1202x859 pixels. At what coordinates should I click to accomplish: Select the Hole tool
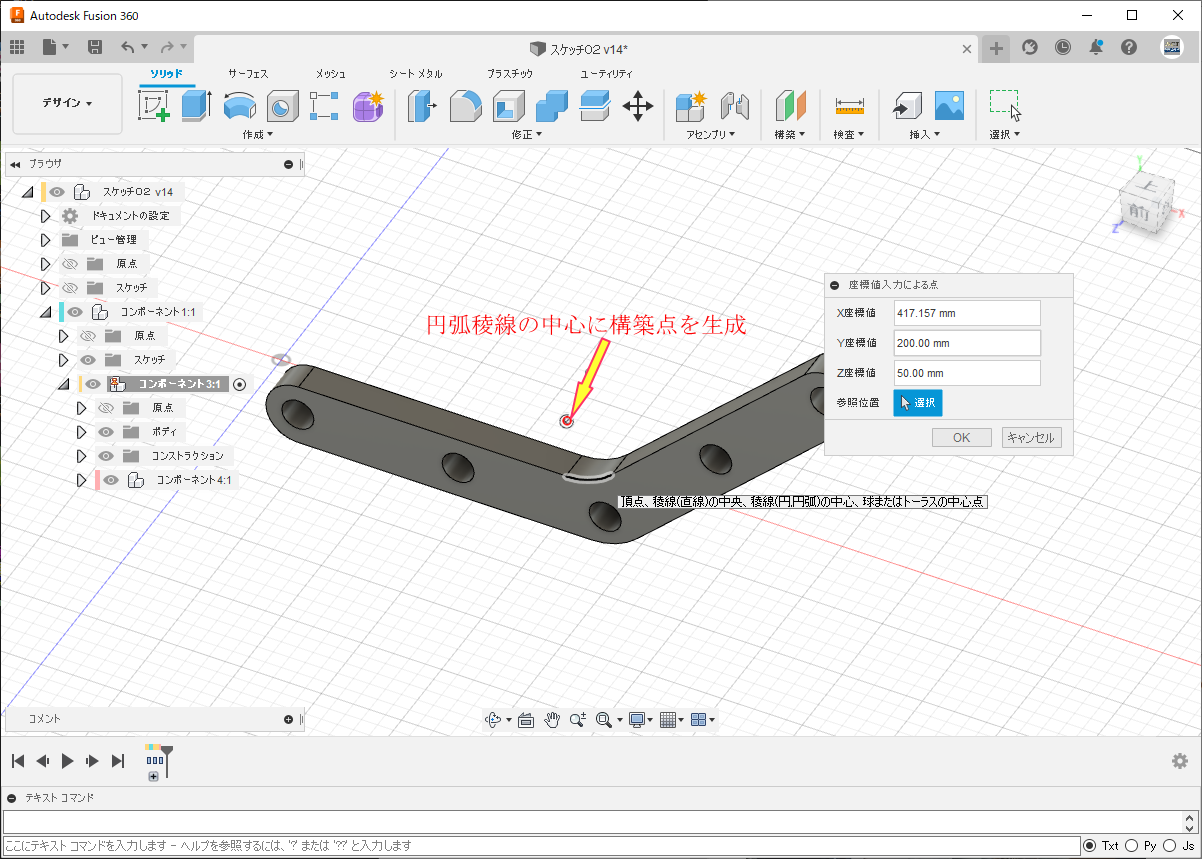tap(282, 106)
